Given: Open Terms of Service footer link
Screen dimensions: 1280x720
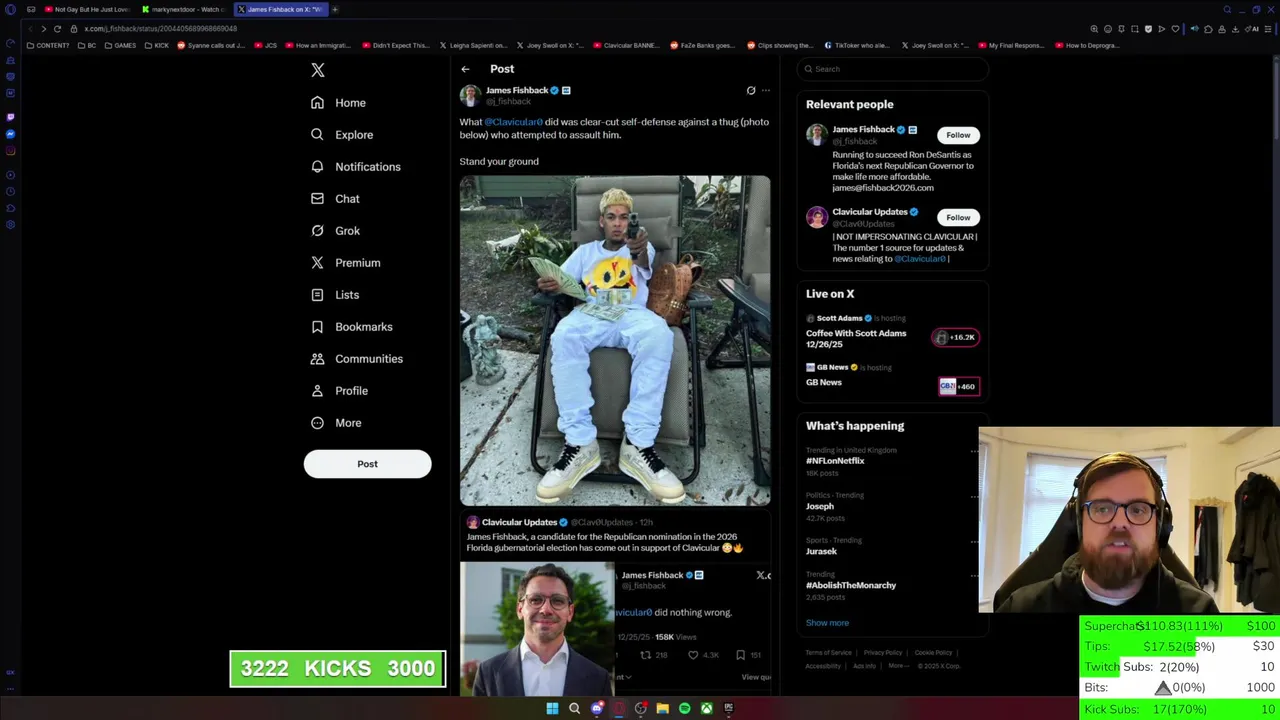Looking at the screenshot, I should pyautogui.click(x=829, y=653).
